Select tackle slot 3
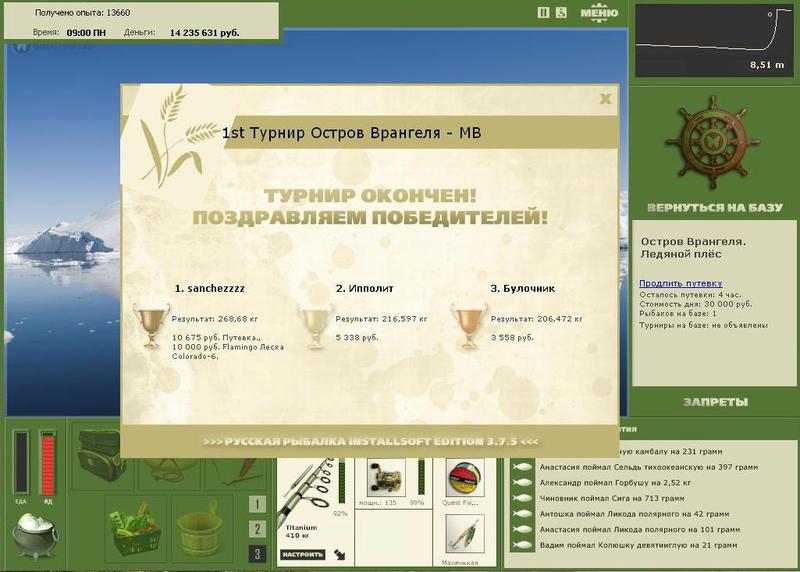The width and height of the screenshot is (800, 572). tap(257, 554)
